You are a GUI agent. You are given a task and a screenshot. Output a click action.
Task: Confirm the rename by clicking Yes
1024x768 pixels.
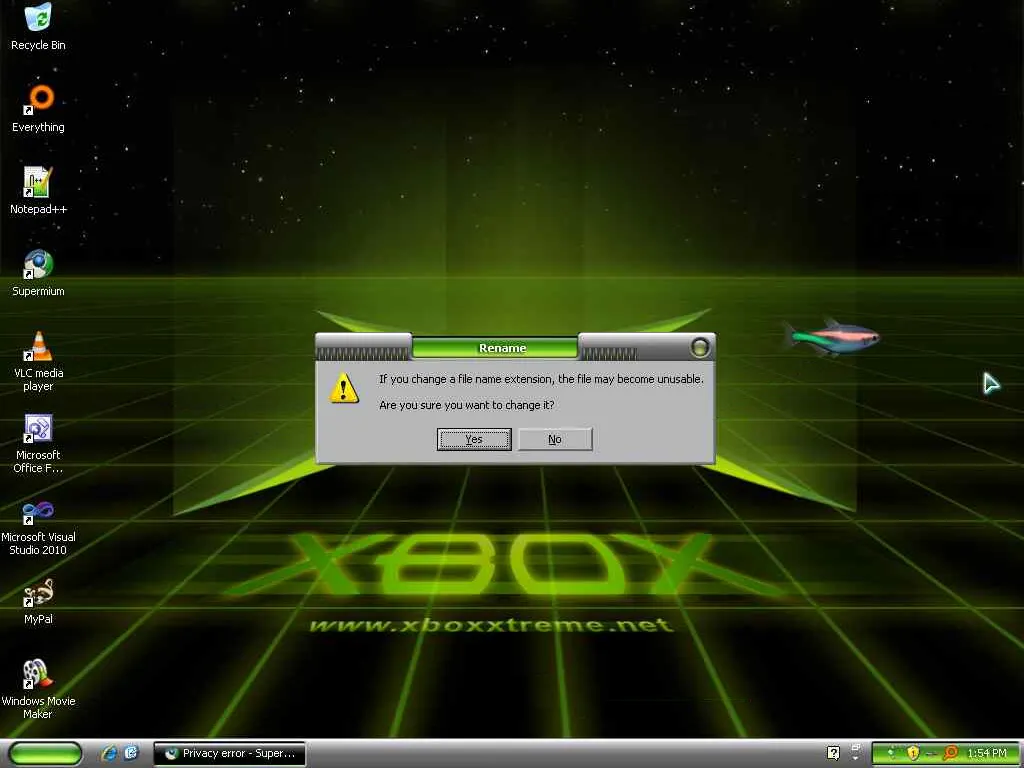473,439
